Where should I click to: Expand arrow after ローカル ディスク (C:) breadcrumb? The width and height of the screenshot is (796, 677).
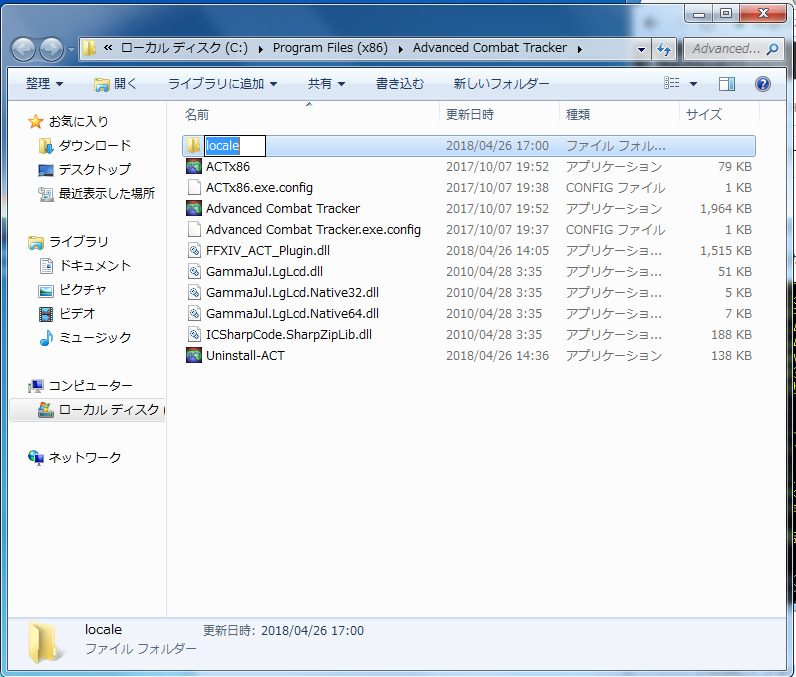260,49
